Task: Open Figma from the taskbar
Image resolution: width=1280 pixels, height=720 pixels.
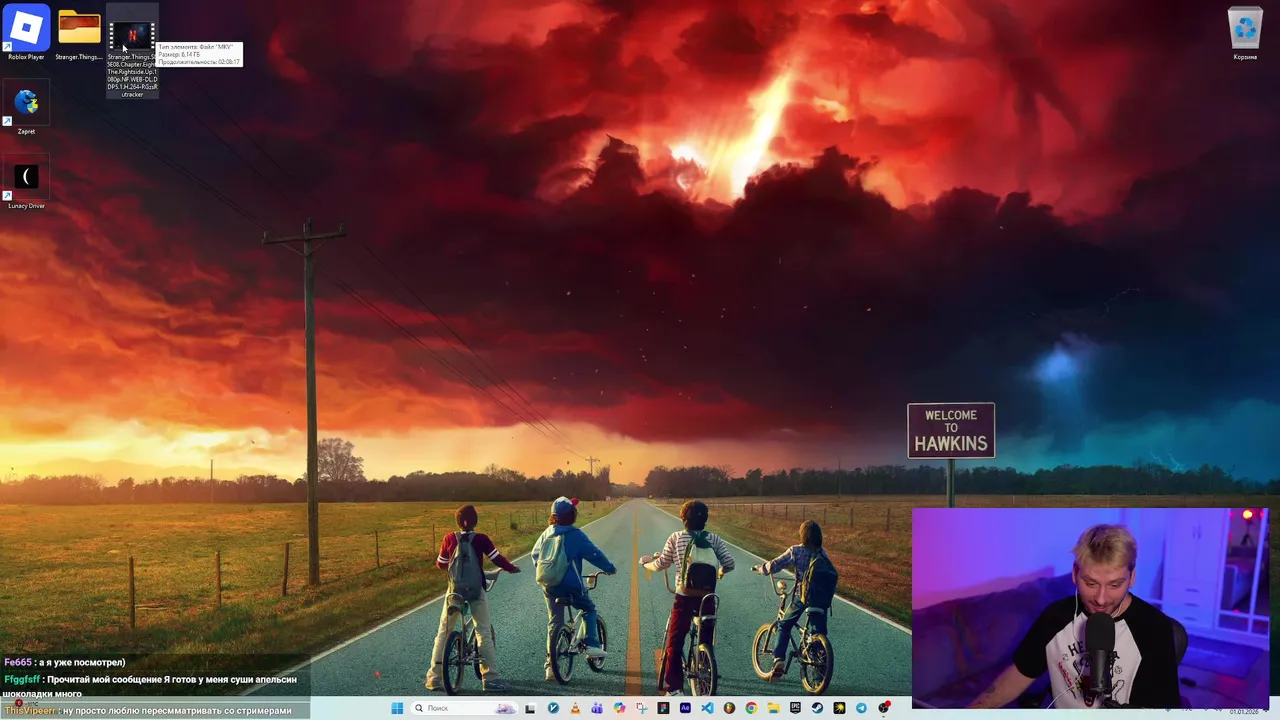Action: click(x=663, y=708)
